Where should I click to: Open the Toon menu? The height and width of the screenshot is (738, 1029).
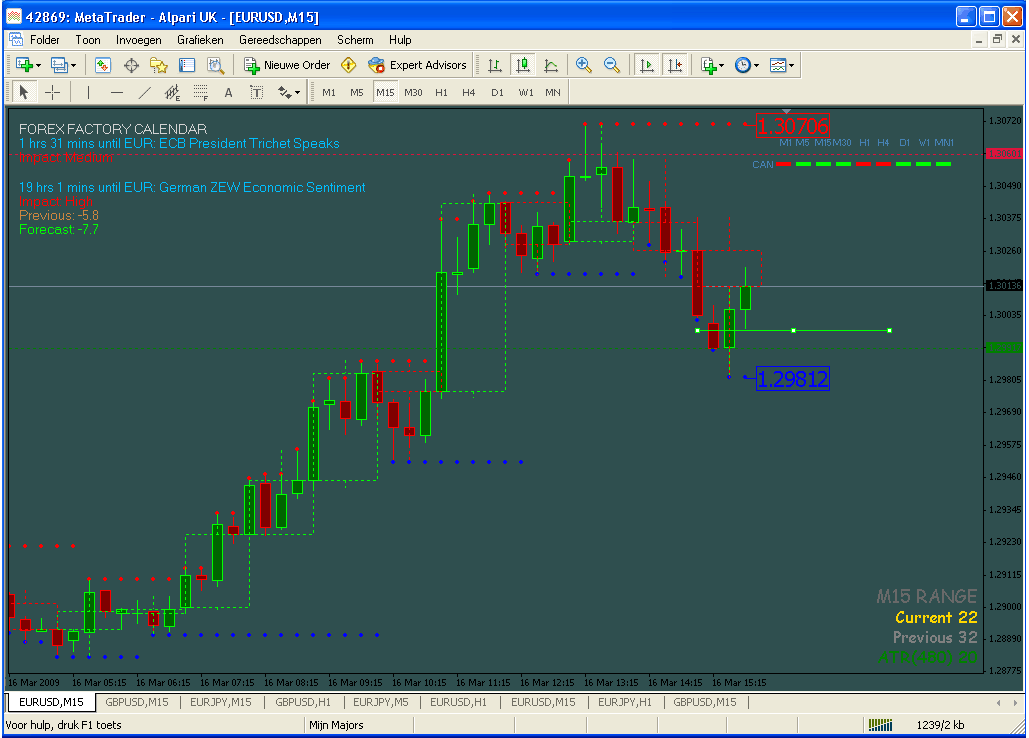pyautogui.click(x=88, y=40)
